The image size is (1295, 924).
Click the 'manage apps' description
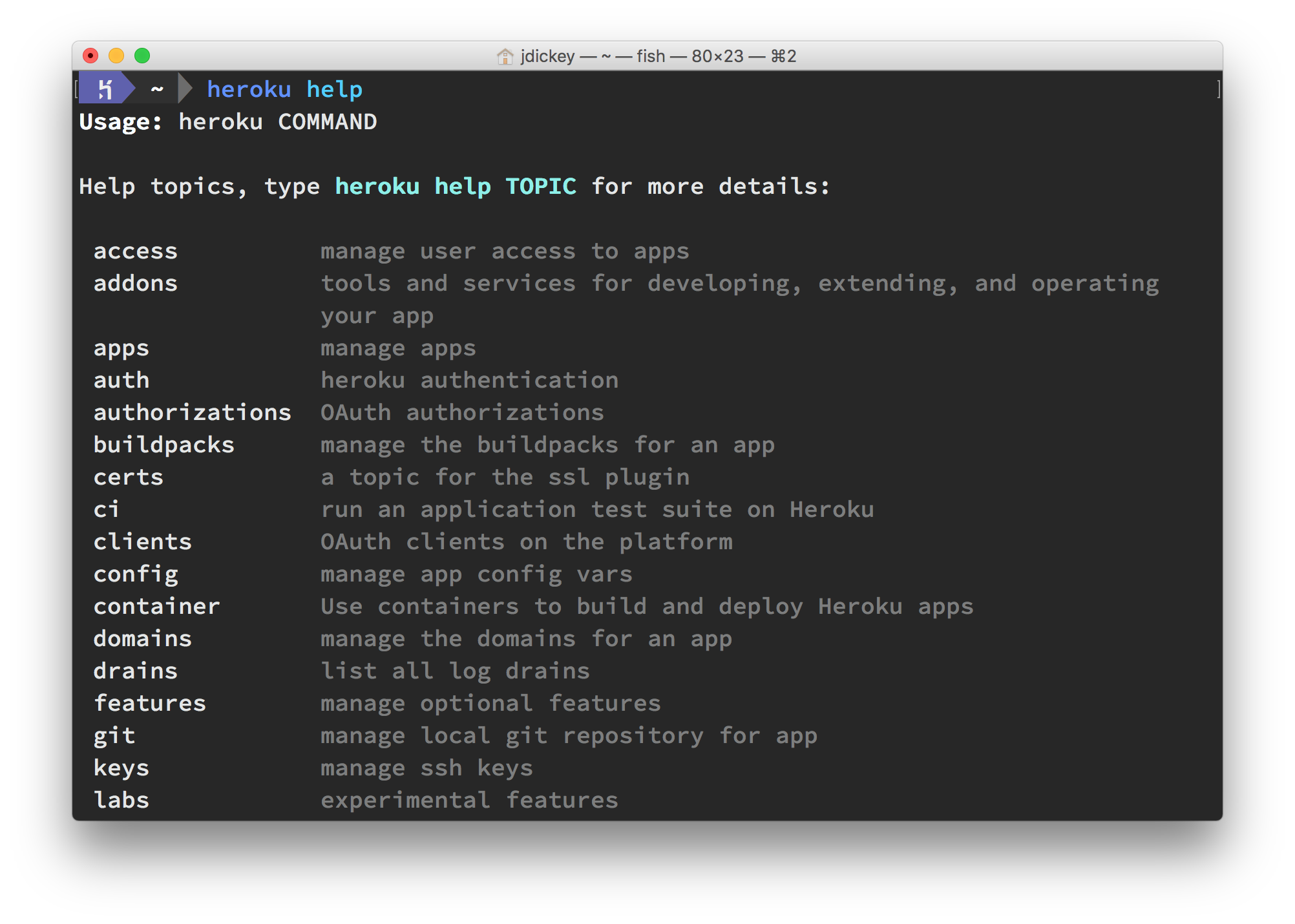click(398, 349)
